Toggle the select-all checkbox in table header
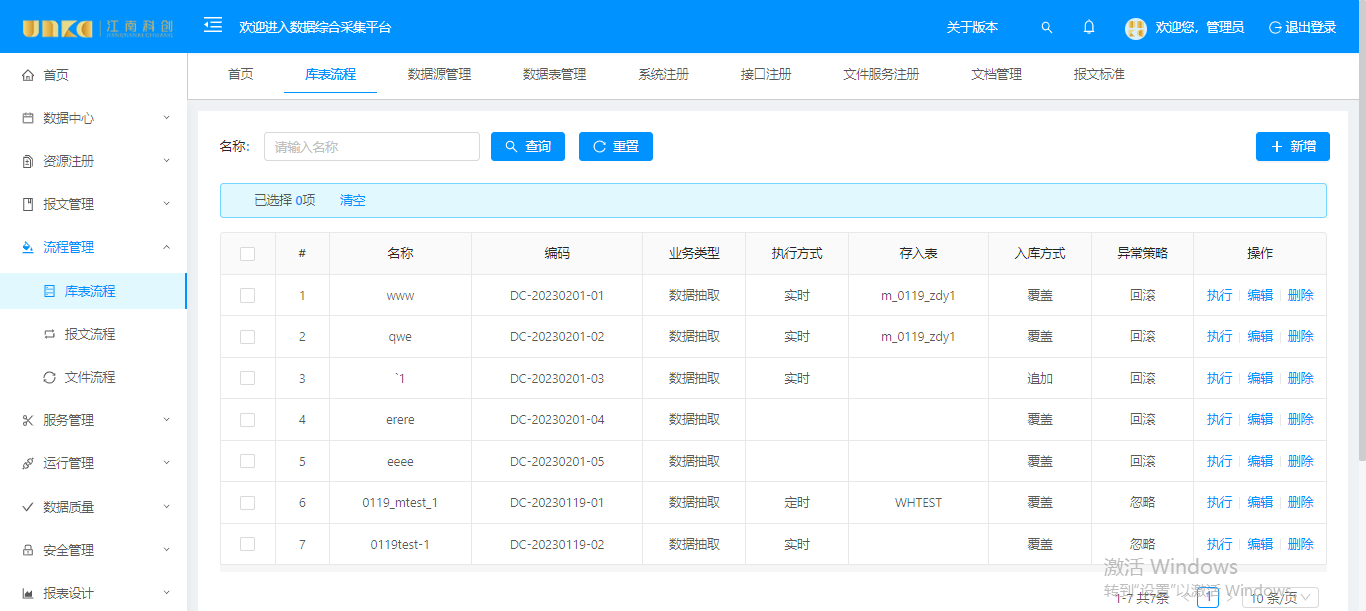 point(248,254)
